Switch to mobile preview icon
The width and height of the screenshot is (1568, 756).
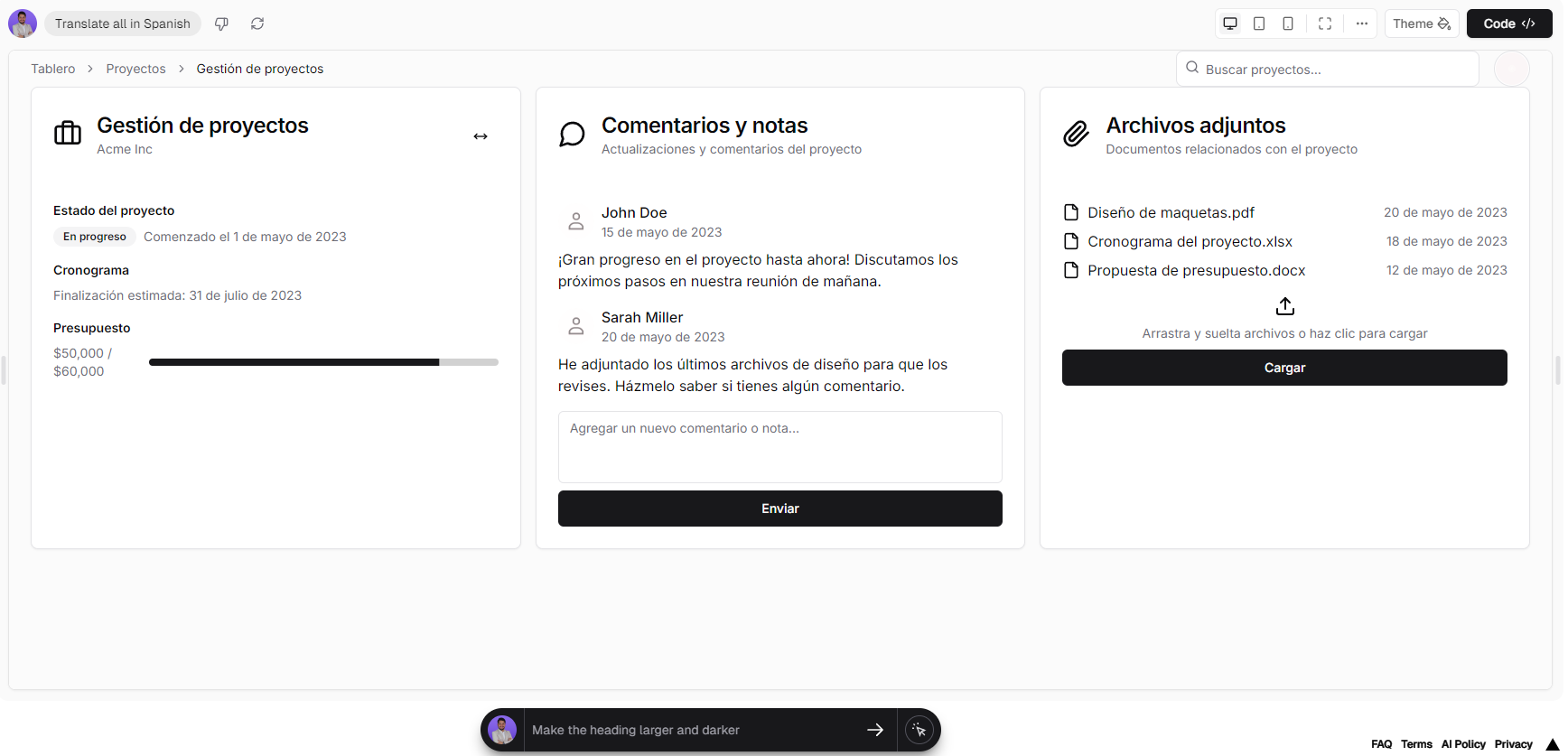click(x=1288, y=23)
